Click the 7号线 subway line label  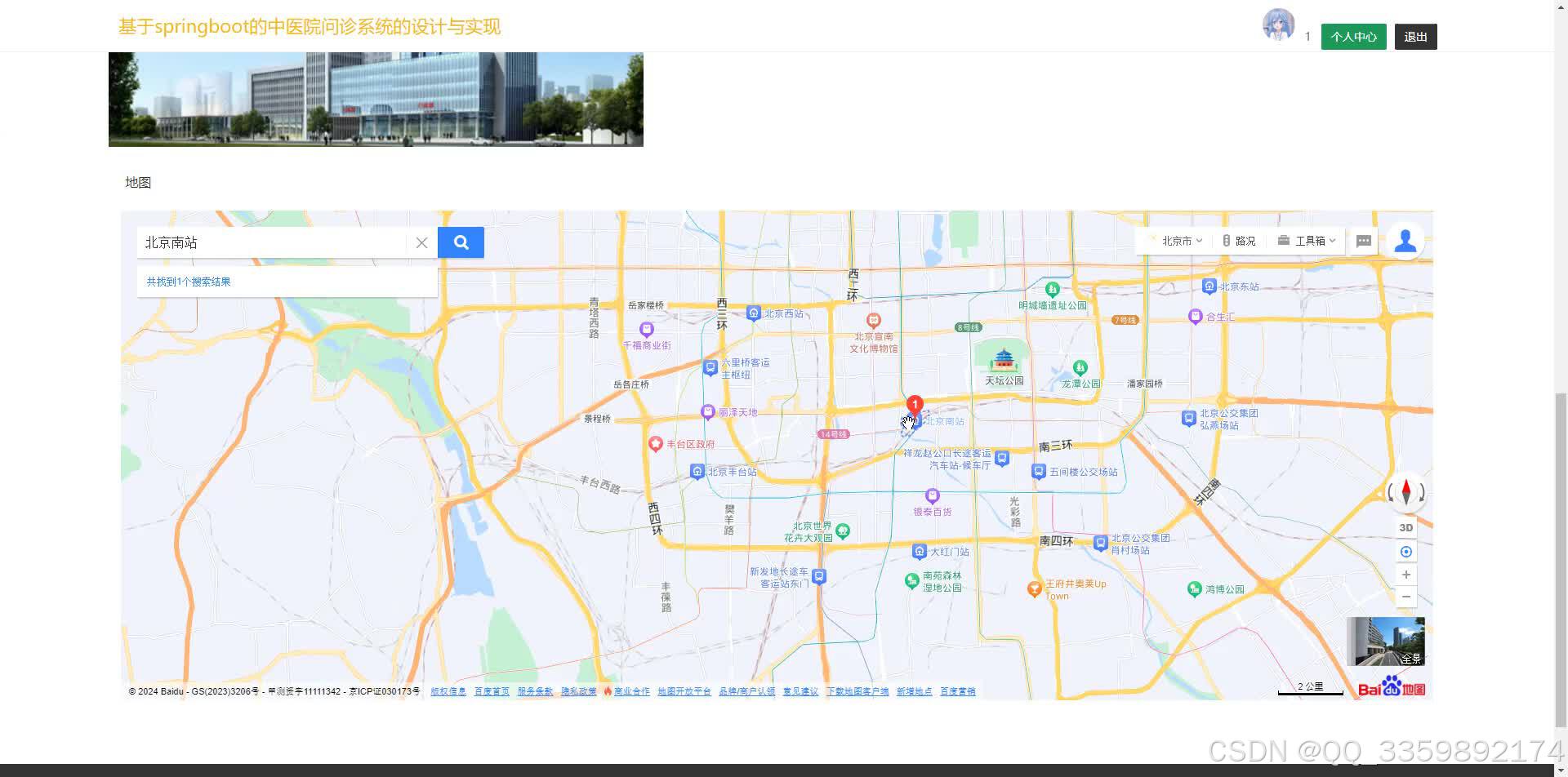1125,320
